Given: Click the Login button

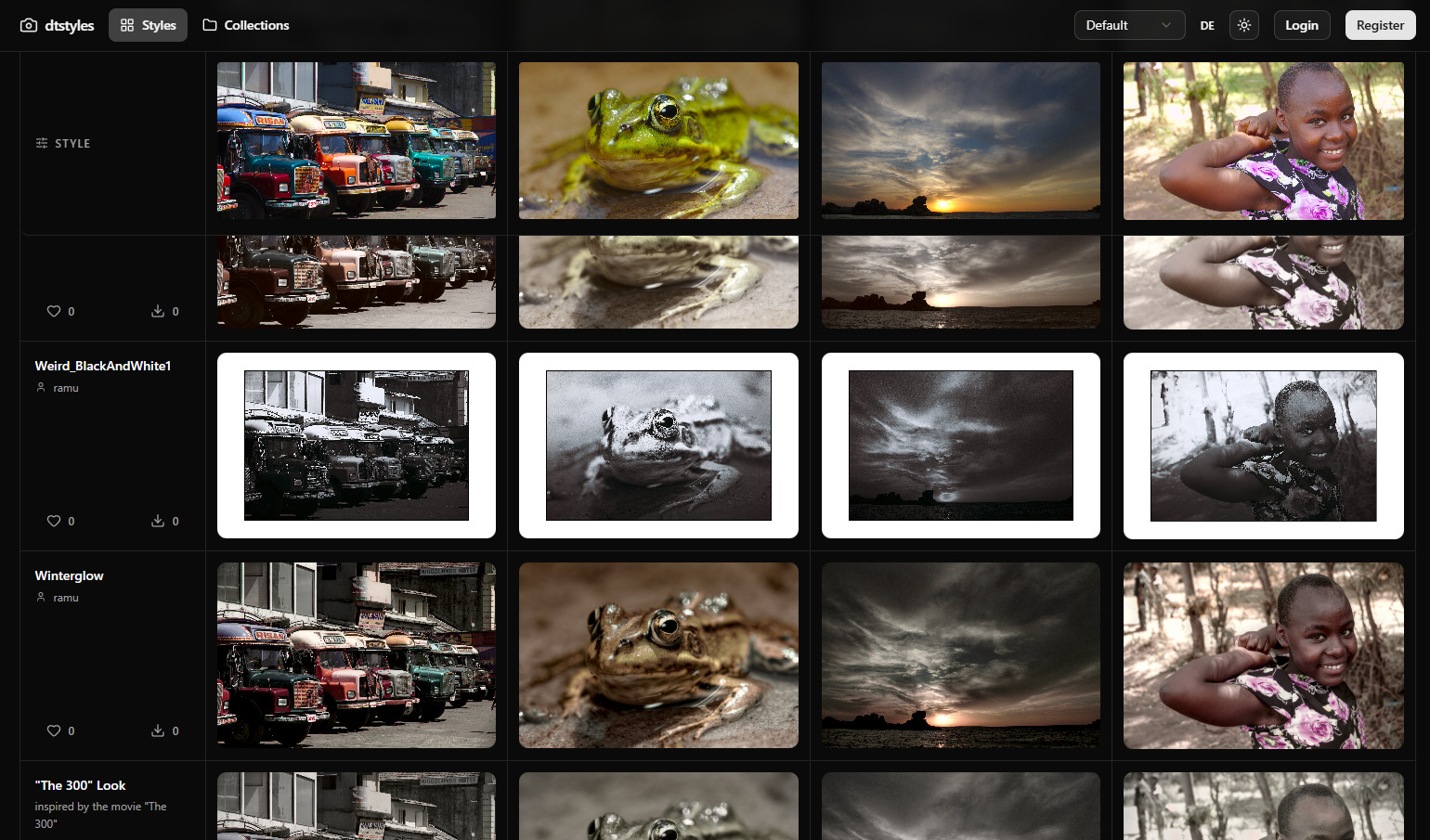Looking at the screenshot, I should [1302, 25].
